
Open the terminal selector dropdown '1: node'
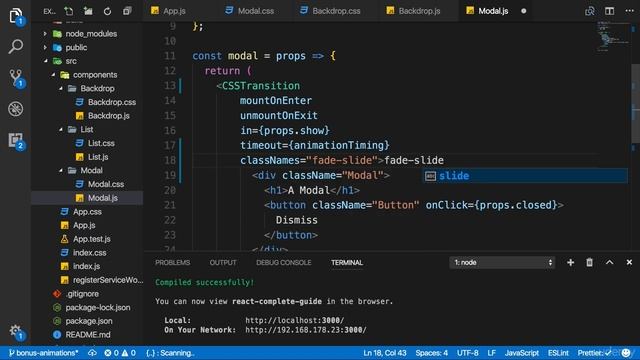502,262
